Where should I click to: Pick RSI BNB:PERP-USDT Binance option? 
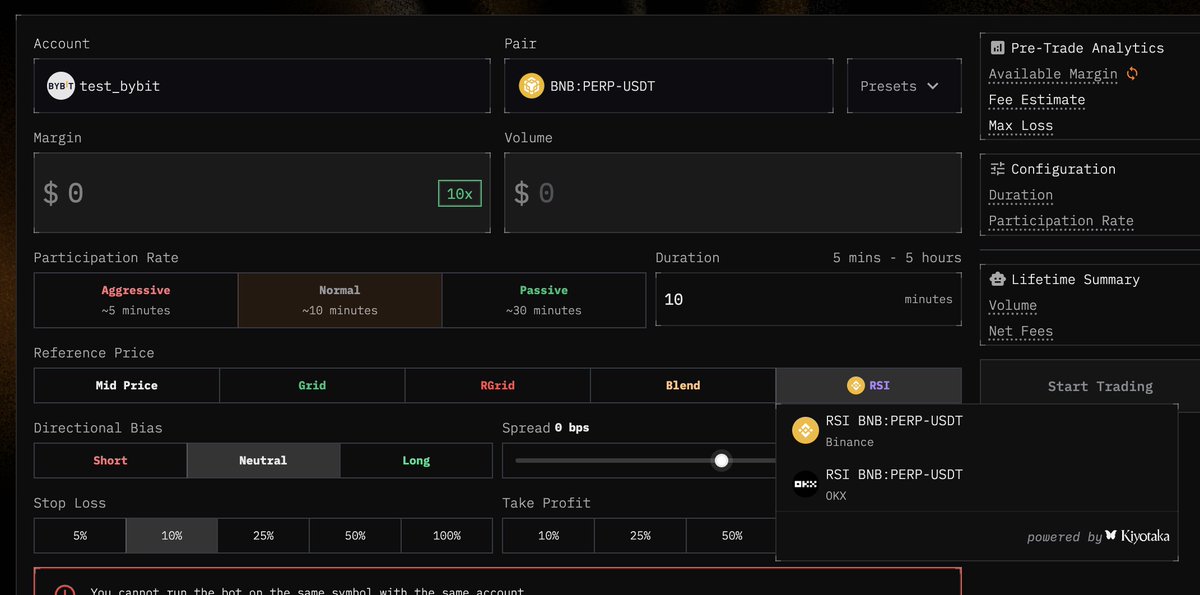pos(977,431)
